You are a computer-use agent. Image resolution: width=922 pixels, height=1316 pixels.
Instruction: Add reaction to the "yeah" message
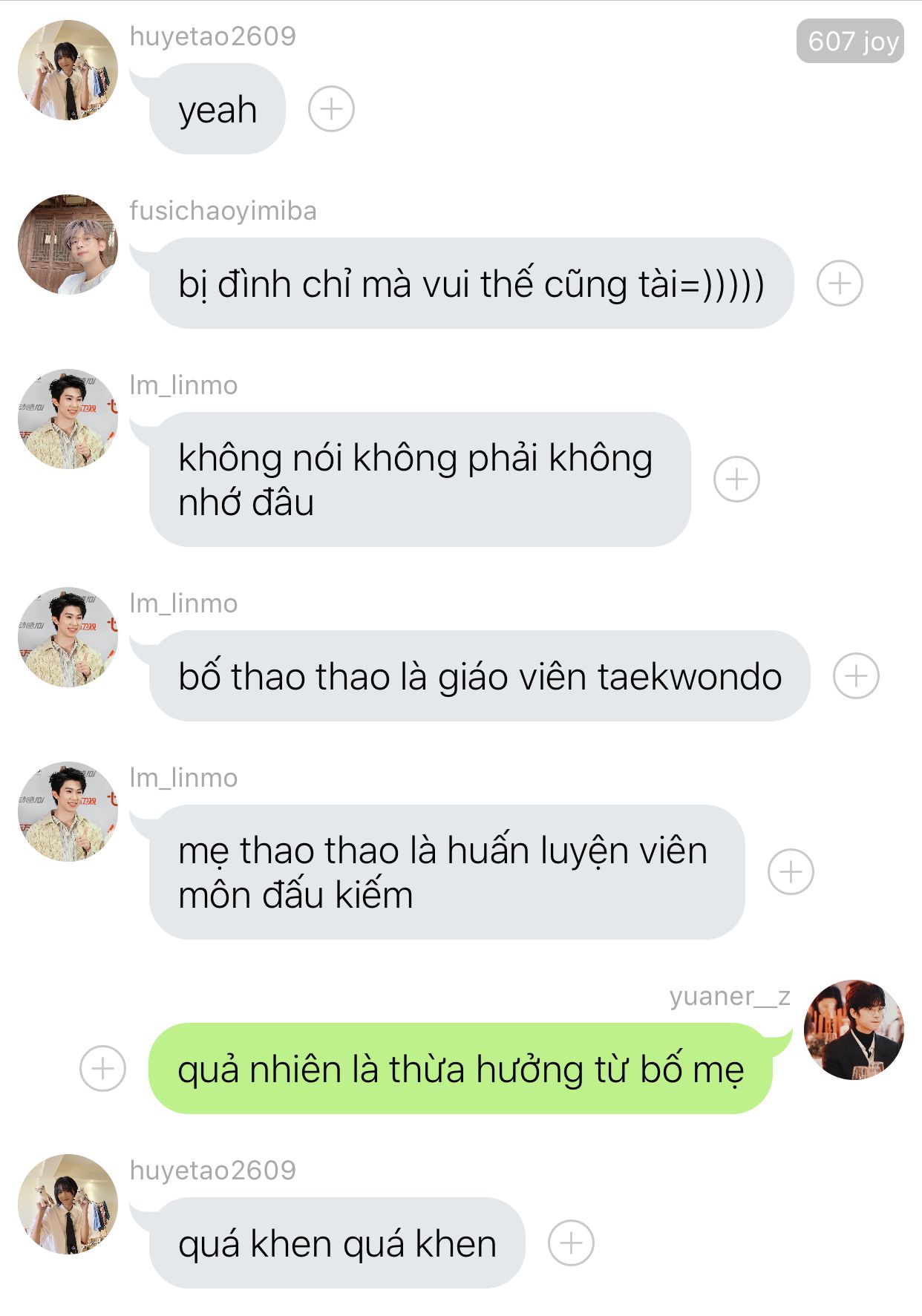(x=331, y=109)
